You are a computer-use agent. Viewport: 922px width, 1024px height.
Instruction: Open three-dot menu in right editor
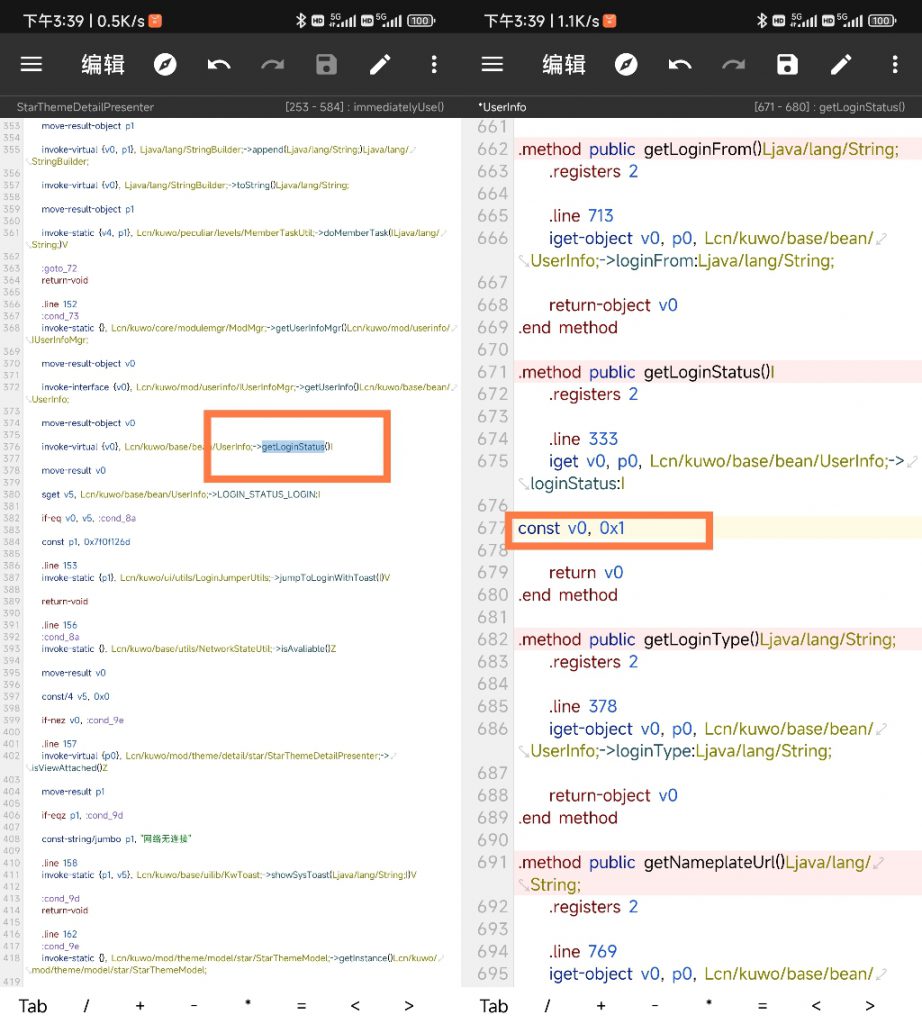pos(895,65)
